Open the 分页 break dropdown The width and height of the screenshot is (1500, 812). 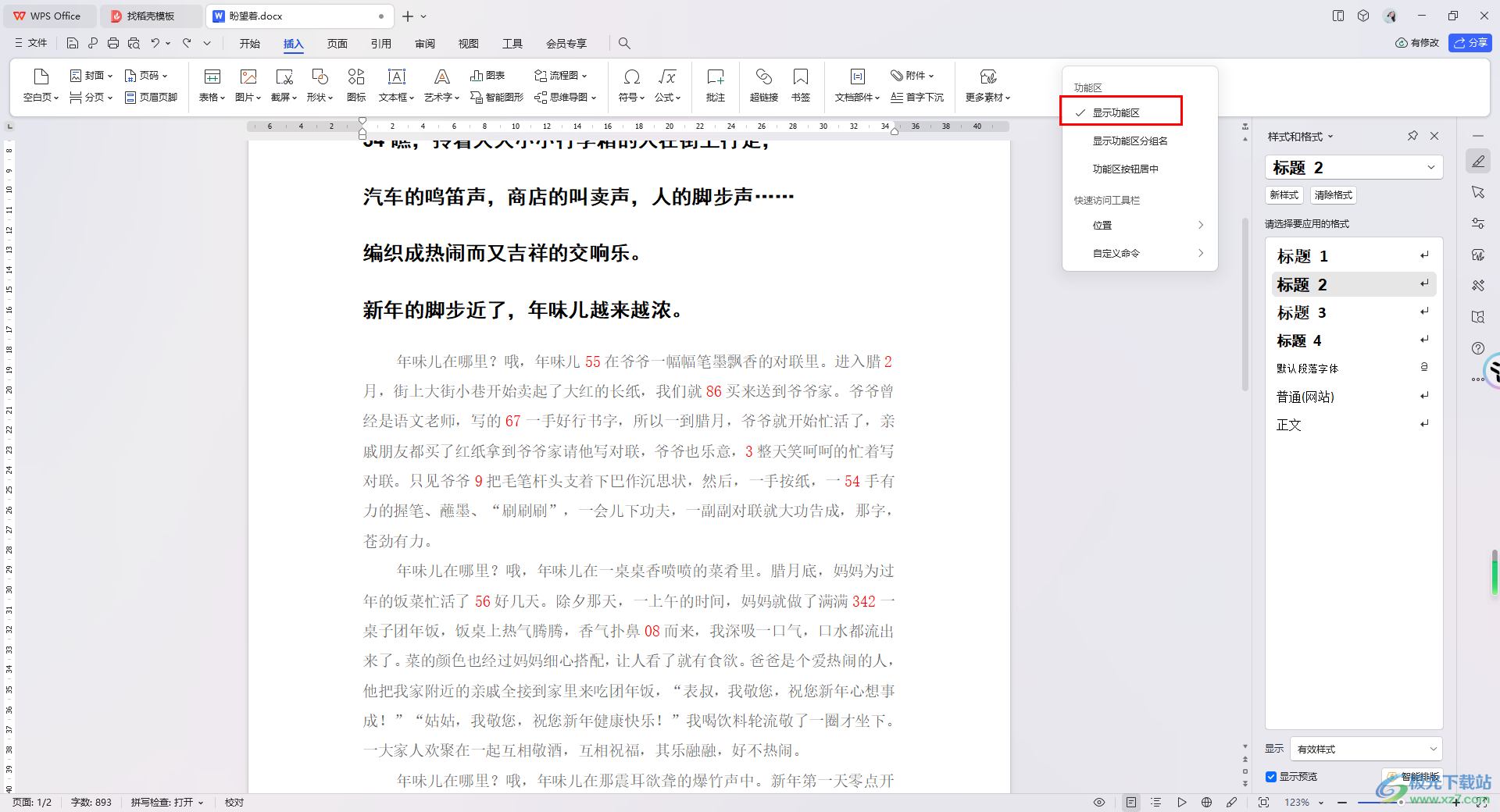click(91, 98)
